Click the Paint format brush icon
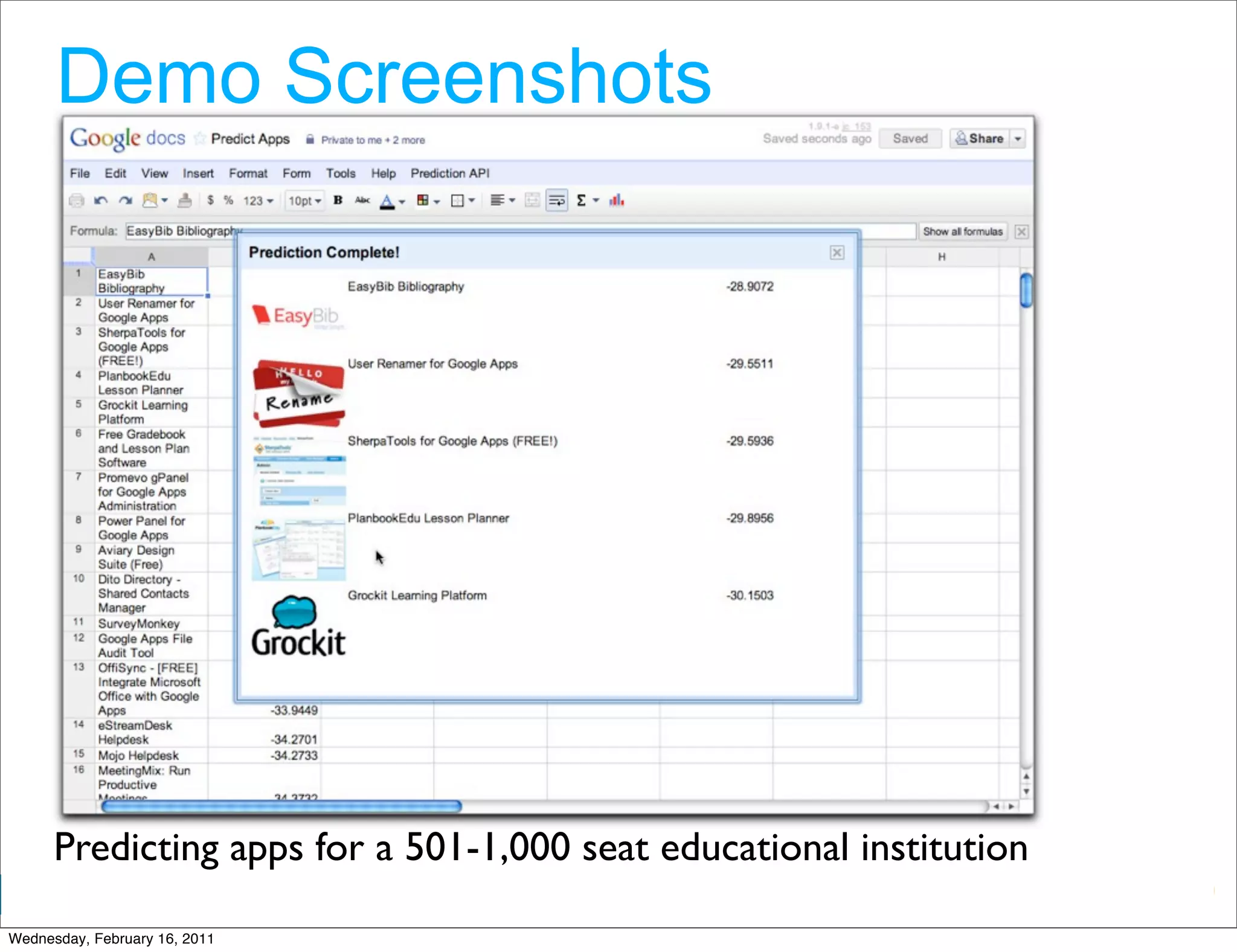The height and width of the screenshot is (952, 1237). click(x=185, y=200)
